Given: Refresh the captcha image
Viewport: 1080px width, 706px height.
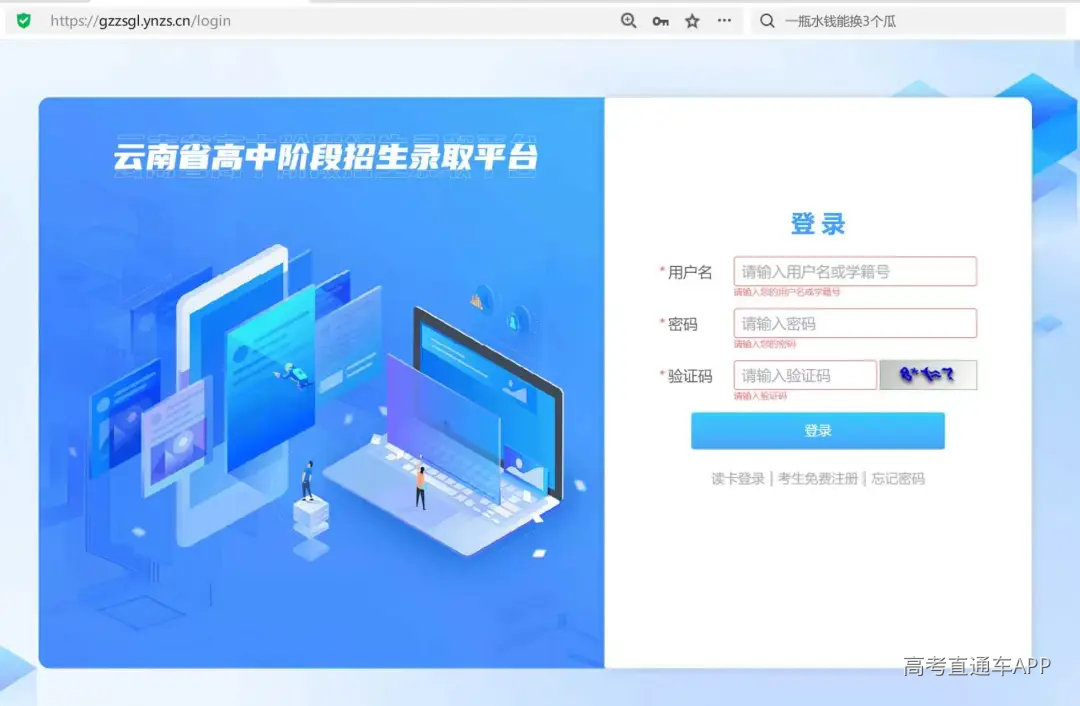Looking at the screenshot, I should 928,375.
